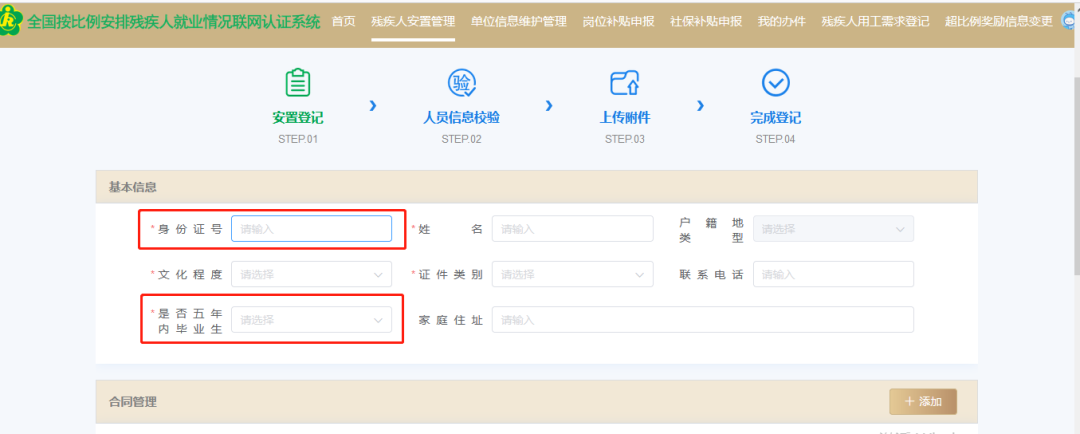Expand the 证件类别 dropdown
This screenshot has width=1080, height=434.
click(x=572, y=274)
